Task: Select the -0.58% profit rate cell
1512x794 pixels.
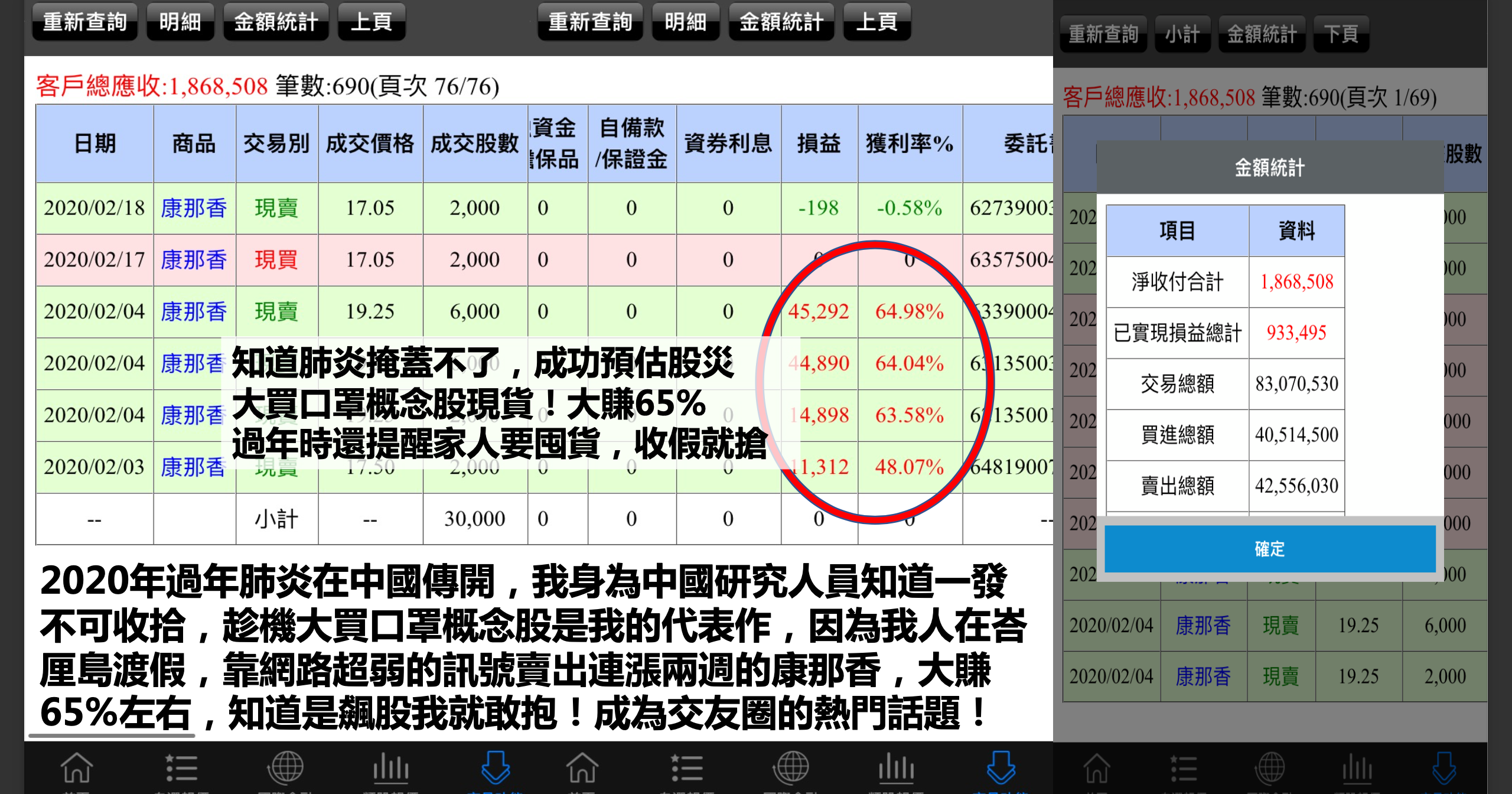Action: pos(910,208)
